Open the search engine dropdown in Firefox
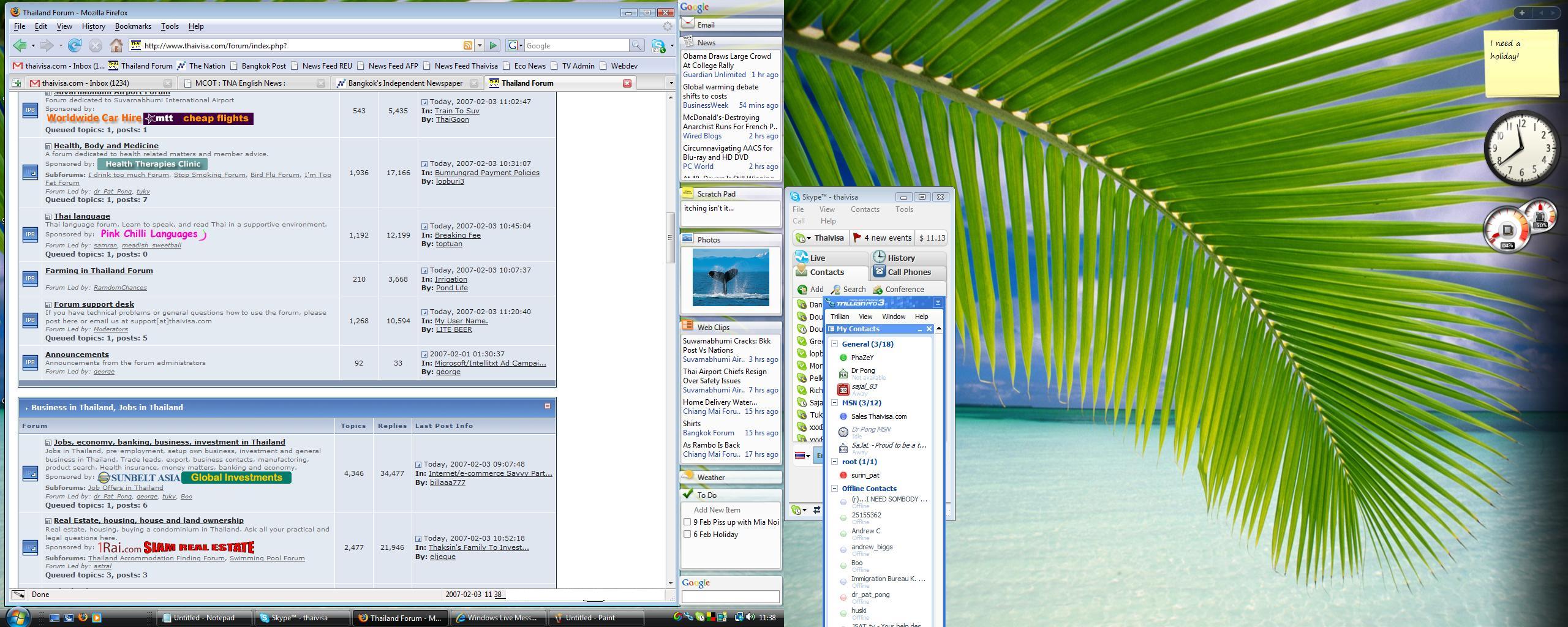Screen dimensions: 1568x627 coord(514,45)
